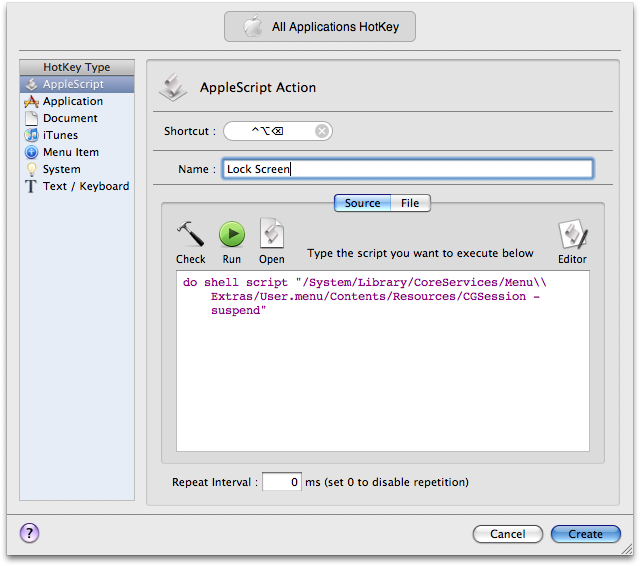Select Menu Item hotkey type
The image size is (640, 566).
77,152
